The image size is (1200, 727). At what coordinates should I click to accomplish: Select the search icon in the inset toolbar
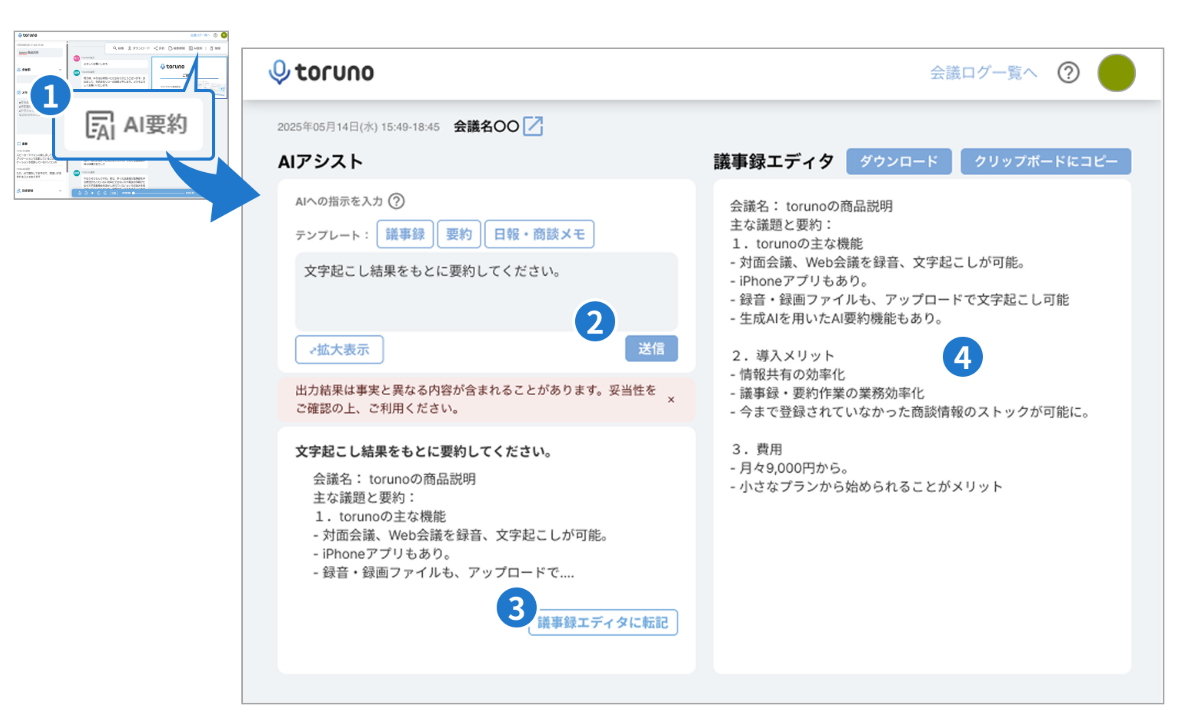tap(117, 48)
